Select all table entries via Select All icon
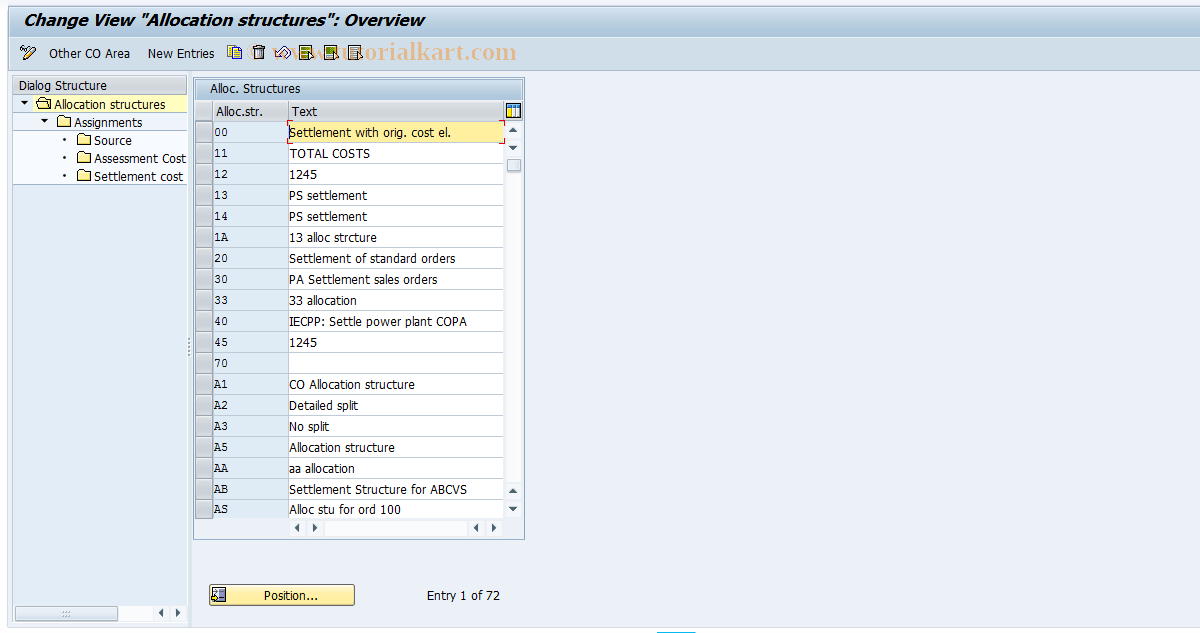Screen dimensions: 1200x633 [306, 52]
